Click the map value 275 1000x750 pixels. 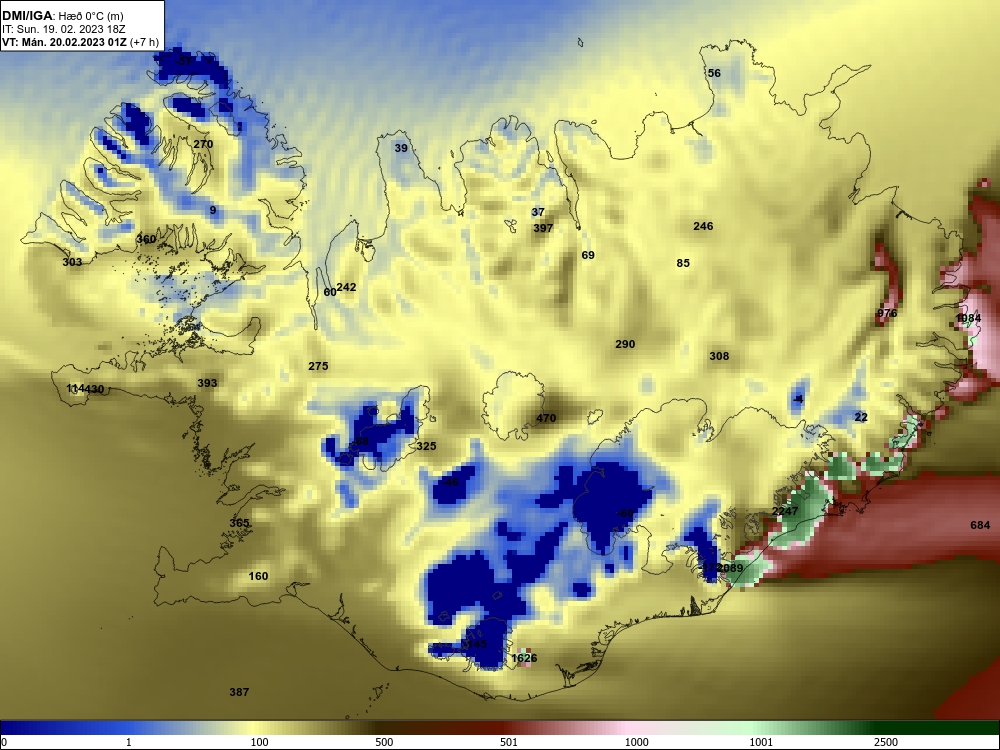(318, 366)
